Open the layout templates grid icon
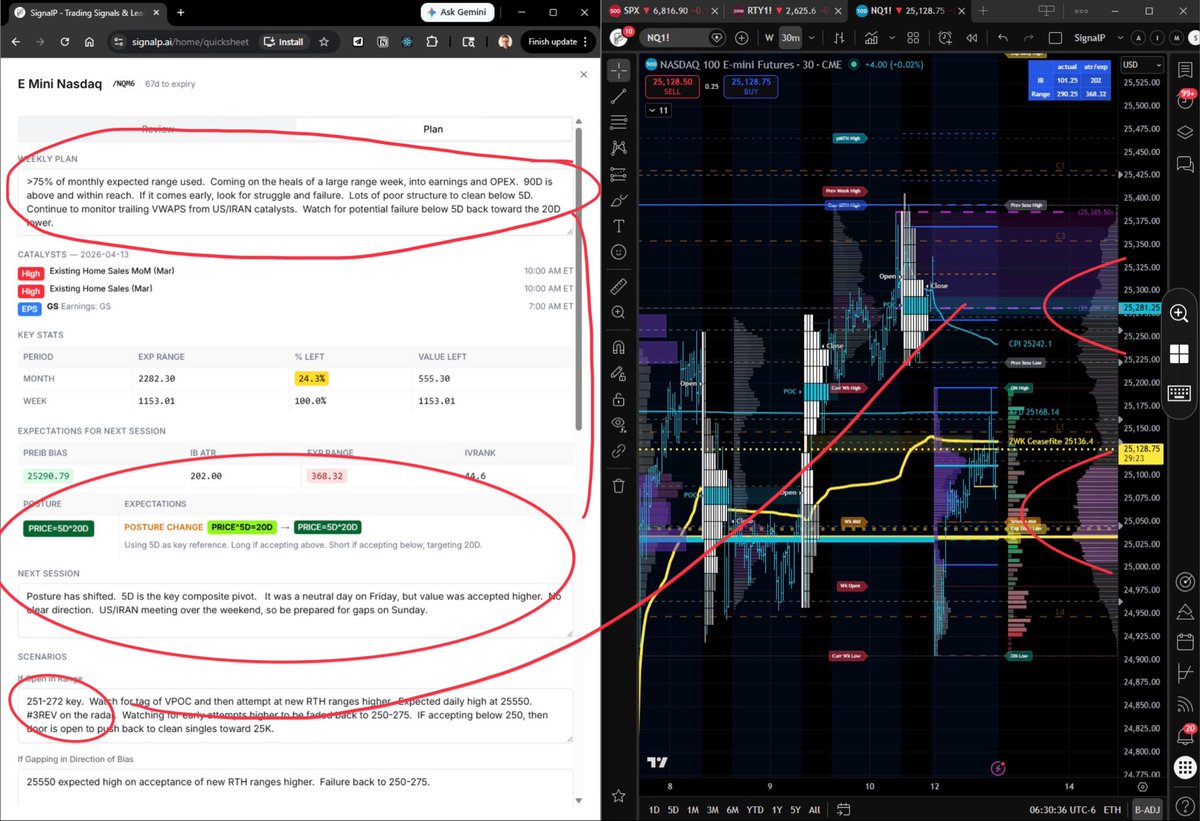1200x821 pixels. tap(913, 38)
